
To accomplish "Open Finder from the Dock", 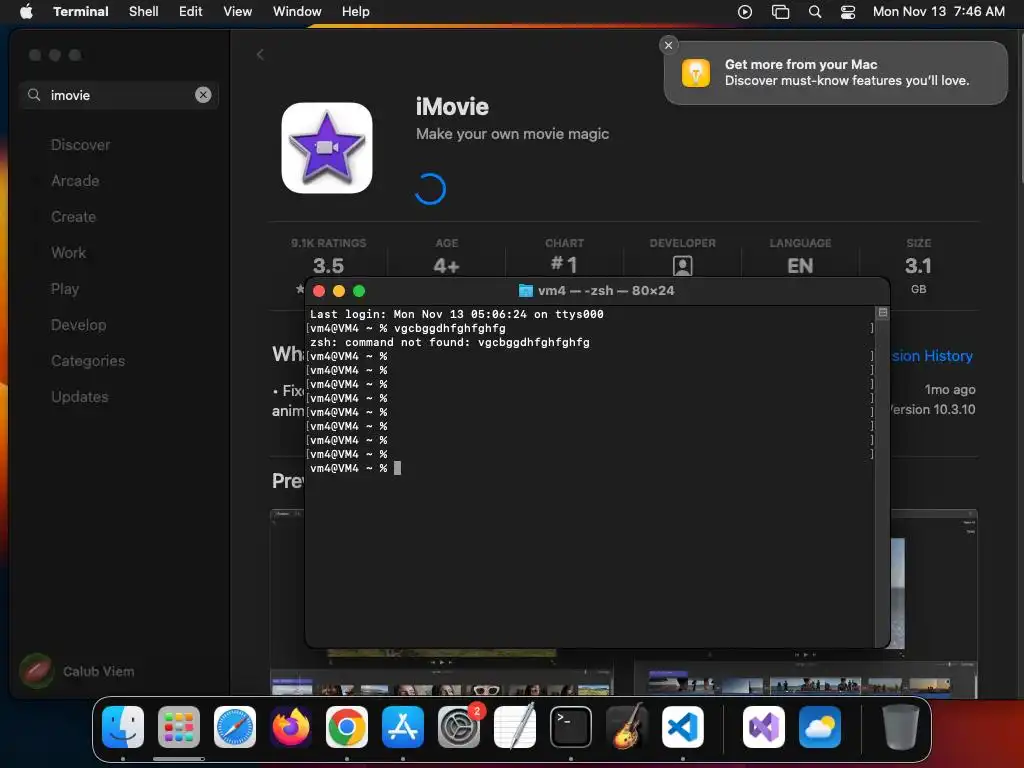I will (123, 727).
